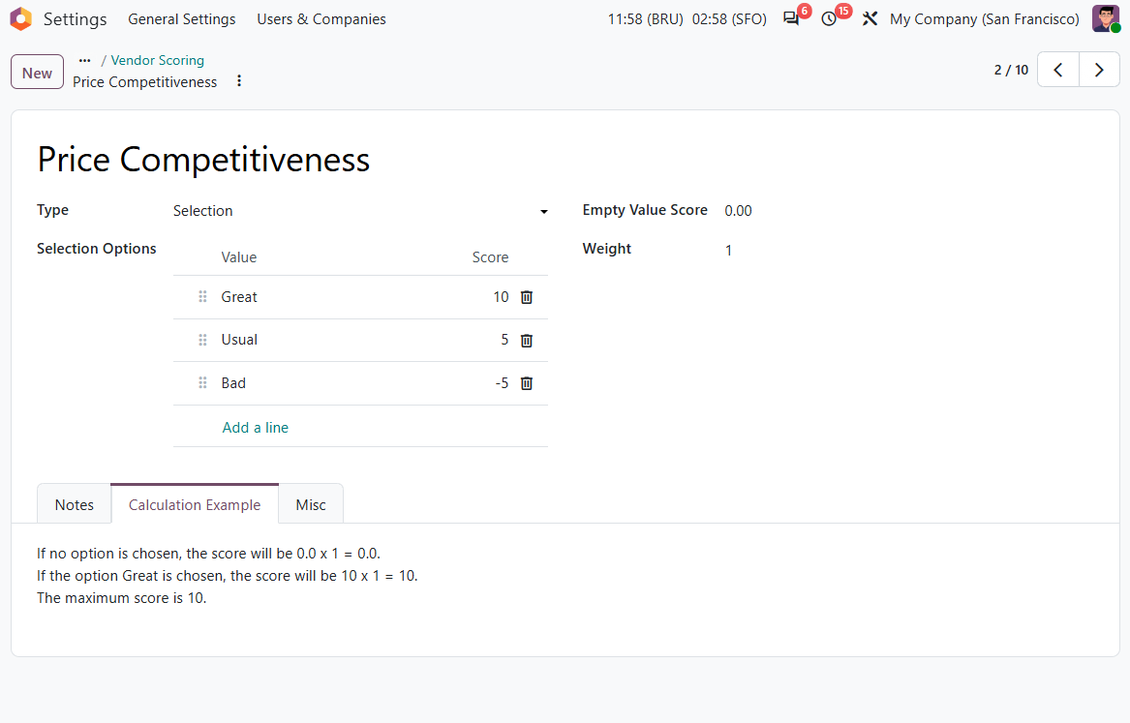The width and height of the screenshot is (1130, 723).
Task: Switch to the Notes tab
Action: click(x=74, y=505)
